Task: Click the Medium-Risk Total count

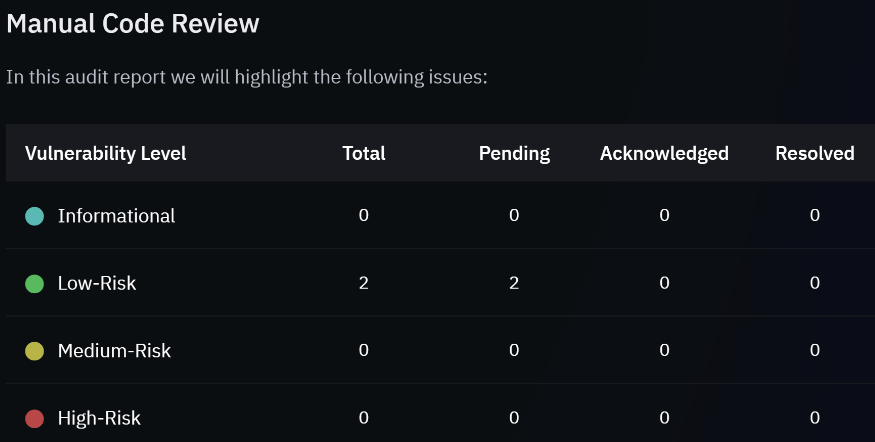Action: (364, 350)
